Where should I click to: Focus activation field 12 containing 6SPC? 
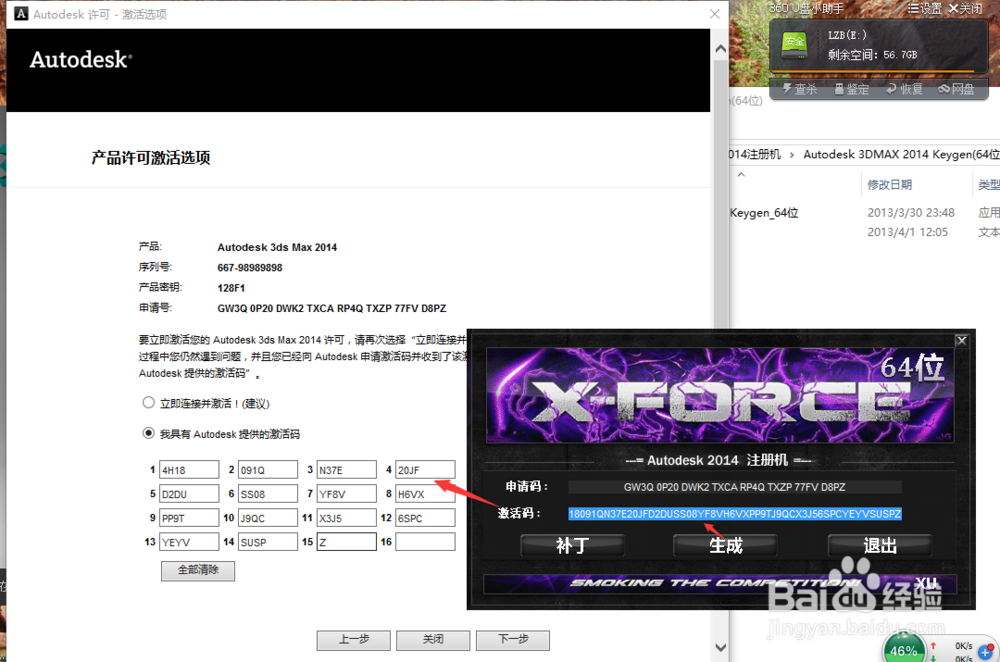coord(425,518)
